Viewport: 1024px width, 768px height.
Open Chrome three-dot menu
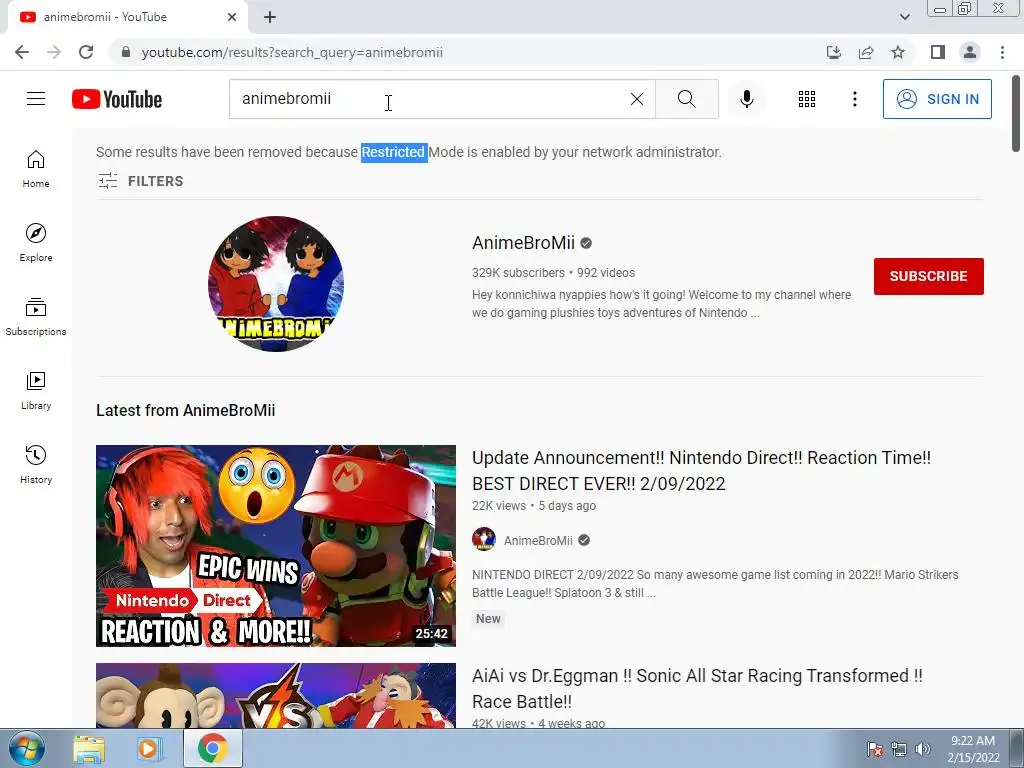point(1002,52)
